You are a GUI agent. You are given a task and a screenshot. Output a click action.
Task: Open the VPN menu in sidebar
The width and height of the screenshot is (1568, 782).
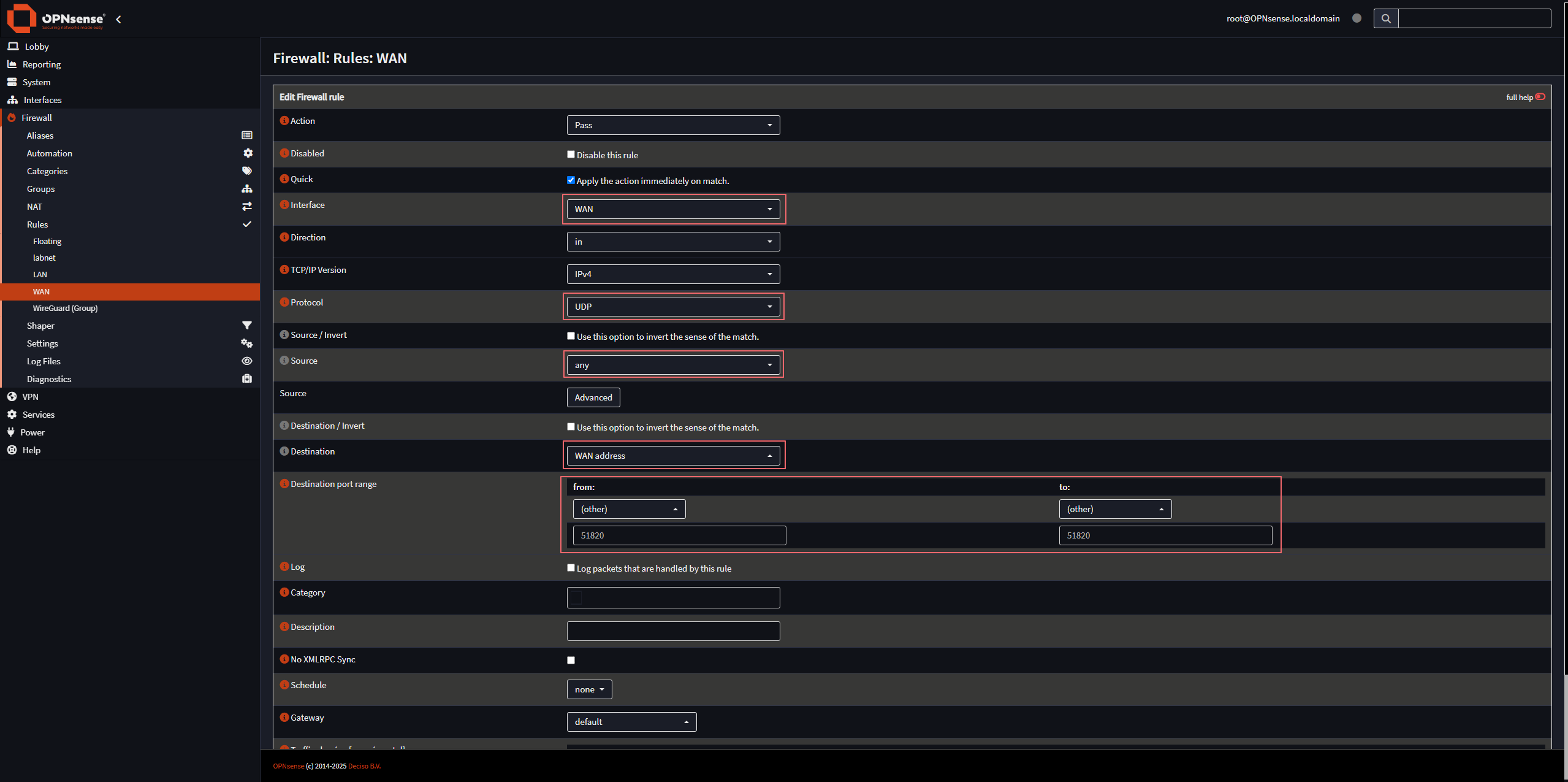[30, 396]
